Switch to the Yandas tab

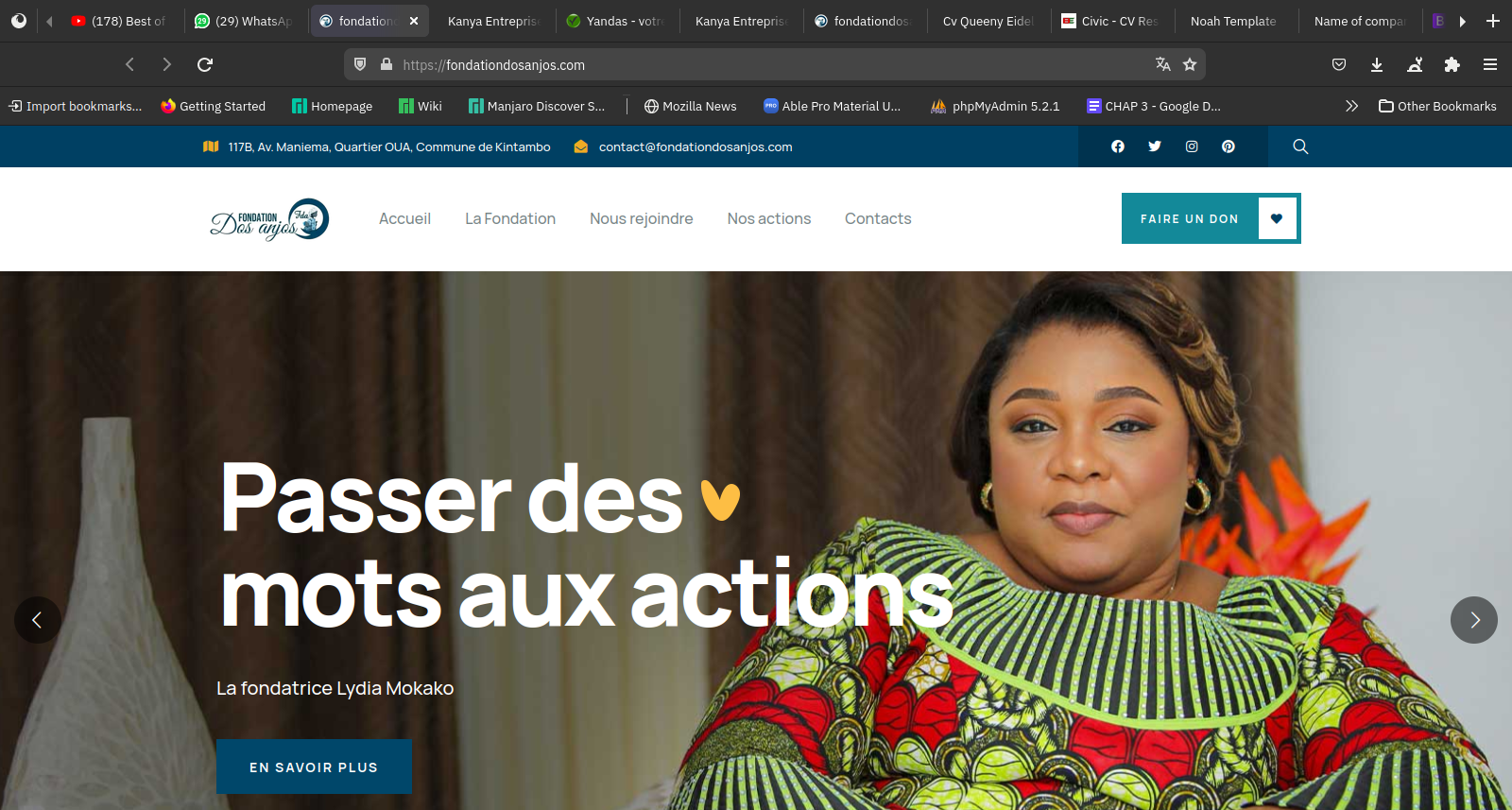coord(618,21)
